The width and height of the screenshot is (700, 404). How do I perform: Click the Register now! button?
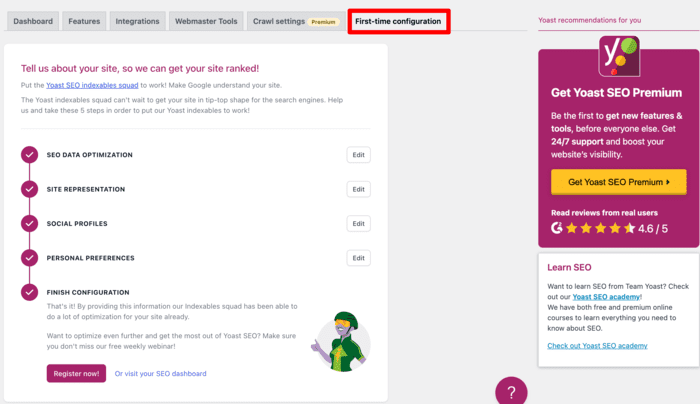(x=76, y=373)
